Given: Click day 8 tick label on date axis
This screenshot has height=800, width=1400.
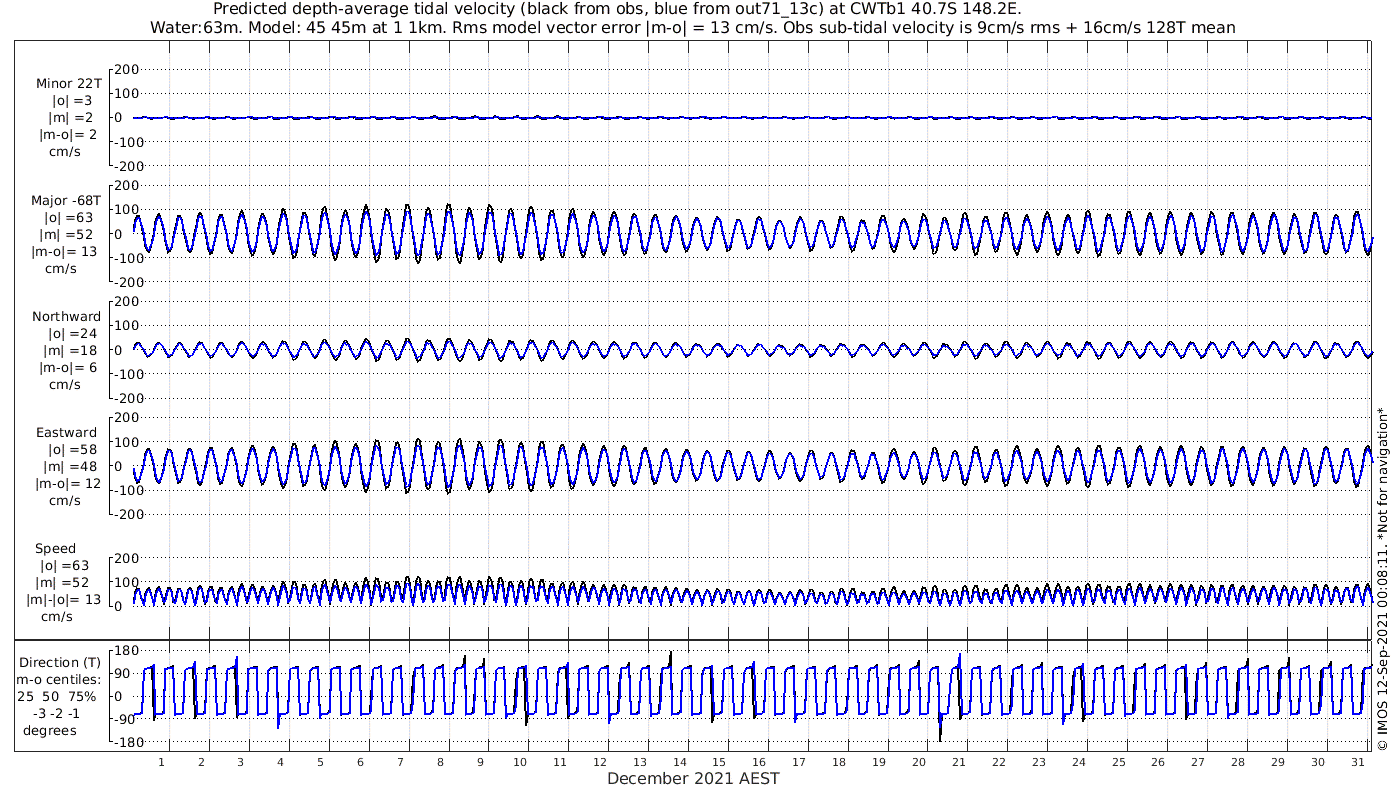Looking at the screenshot, I should click(x=440, y=762).
